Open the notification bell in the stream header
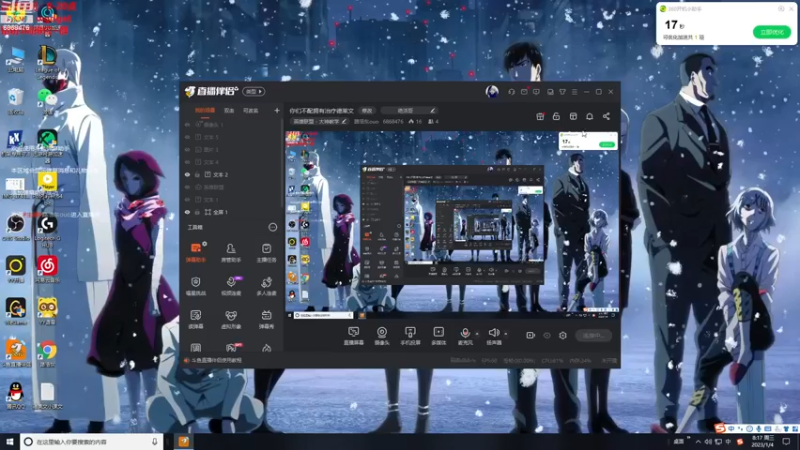Image resolution: width=800 pixels, height=450 pixels. pos(589,116)
